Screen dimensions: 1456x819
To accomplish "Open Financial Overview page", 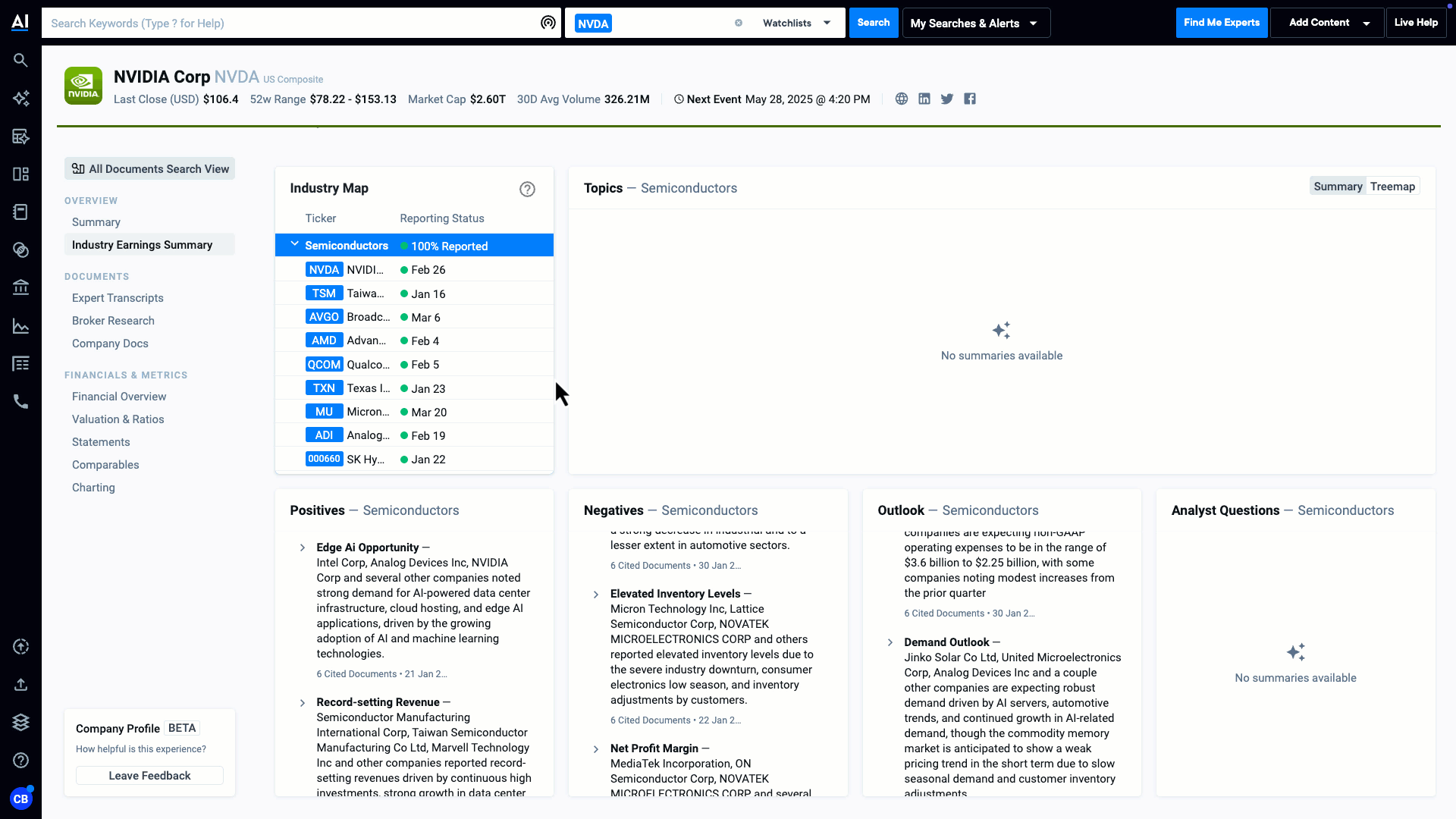I will 119,397.
